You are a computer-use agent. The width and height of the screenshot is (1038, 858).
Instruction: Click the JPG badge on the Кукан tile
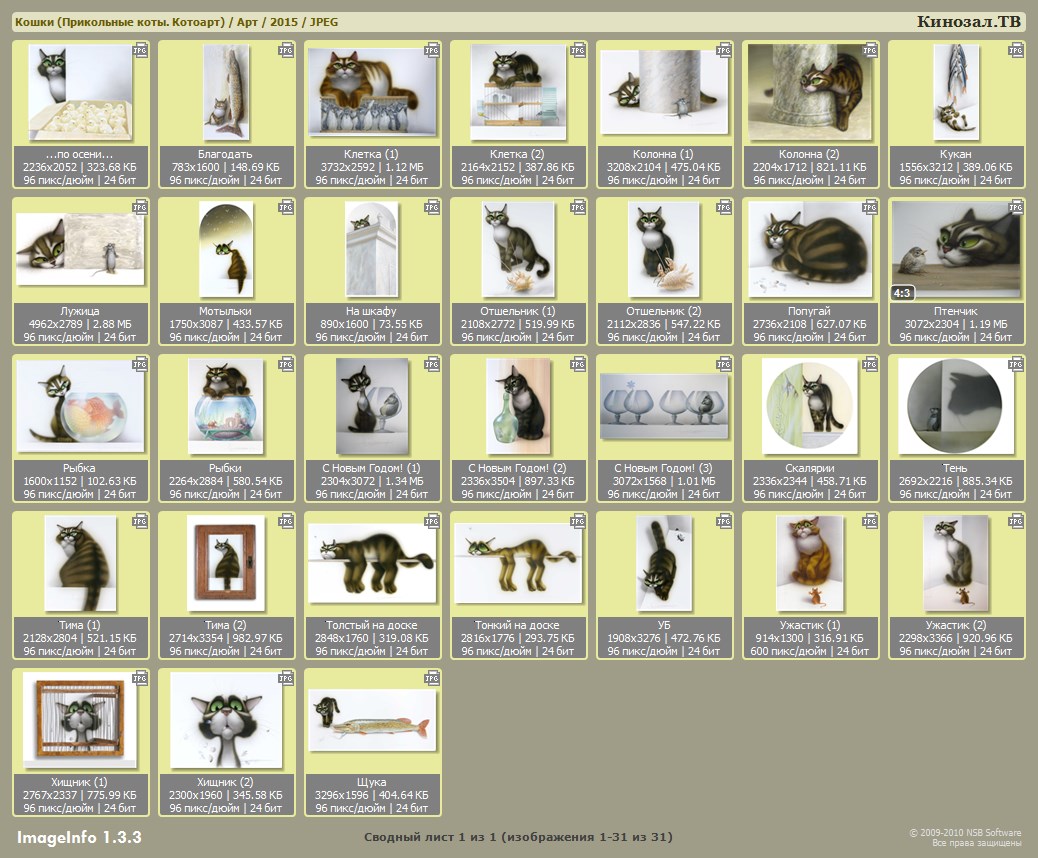tap(1016, 50)
